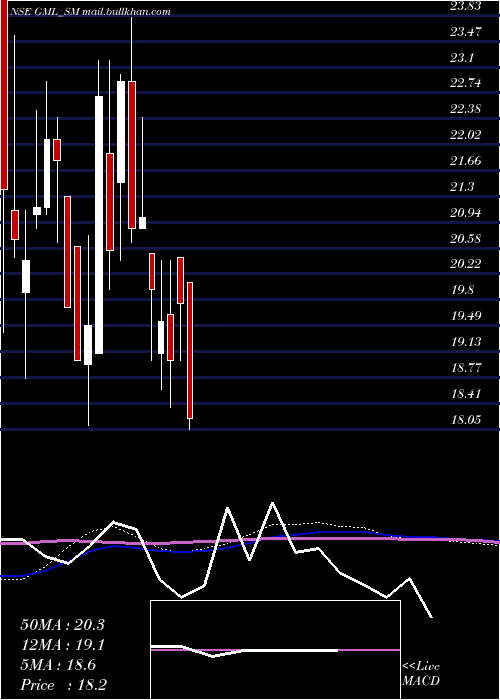The width and height of the screenshot is (500, 700).
Task: Click the 22.74 price axis label
Action: (466, 83)
